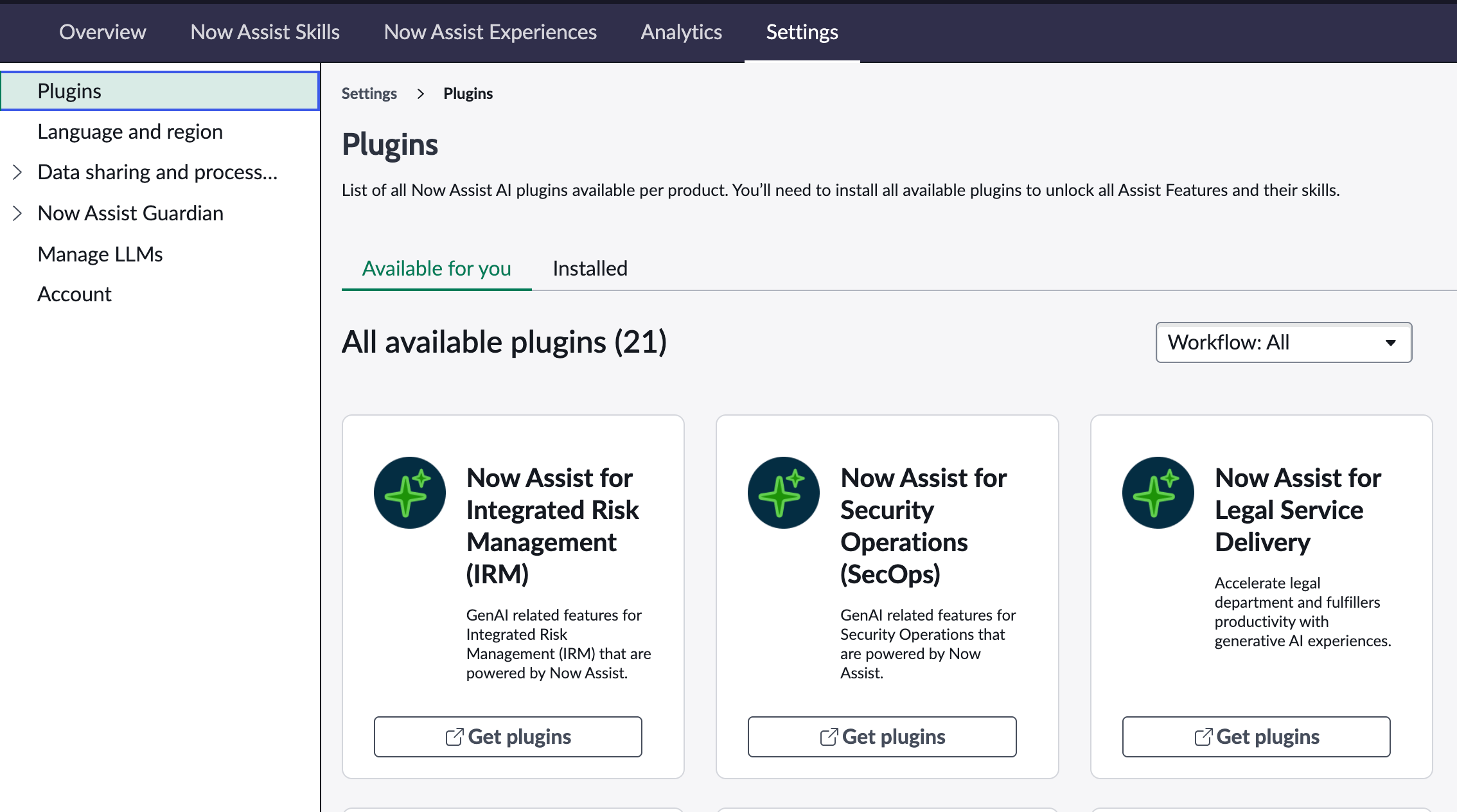Click the Now Assist for SecOps title
This screenshot has width=1457, height=812.
(x=924, y=526)
